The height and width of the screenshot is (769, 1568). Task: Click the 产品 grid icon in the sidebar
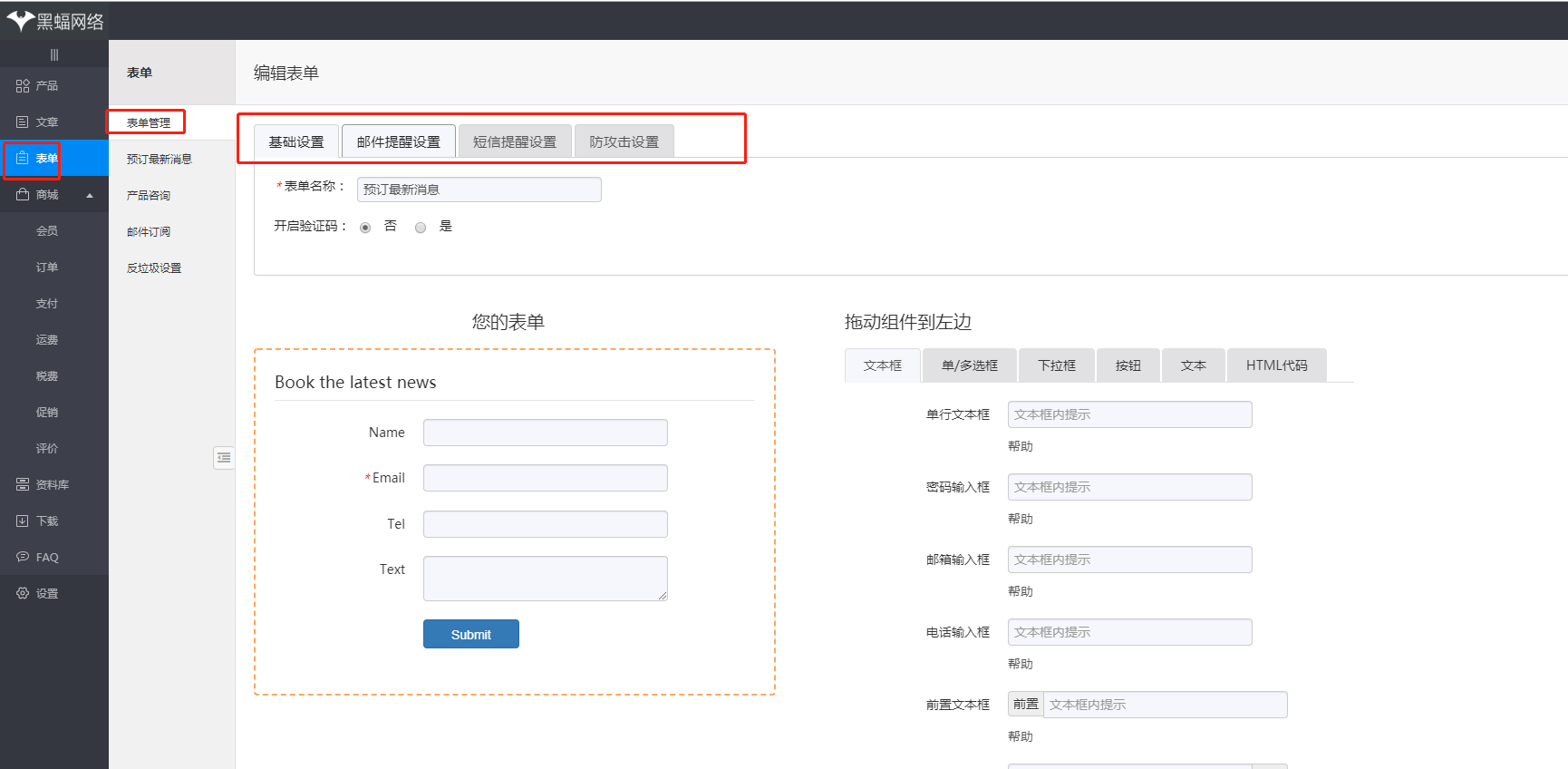point(23,85)
